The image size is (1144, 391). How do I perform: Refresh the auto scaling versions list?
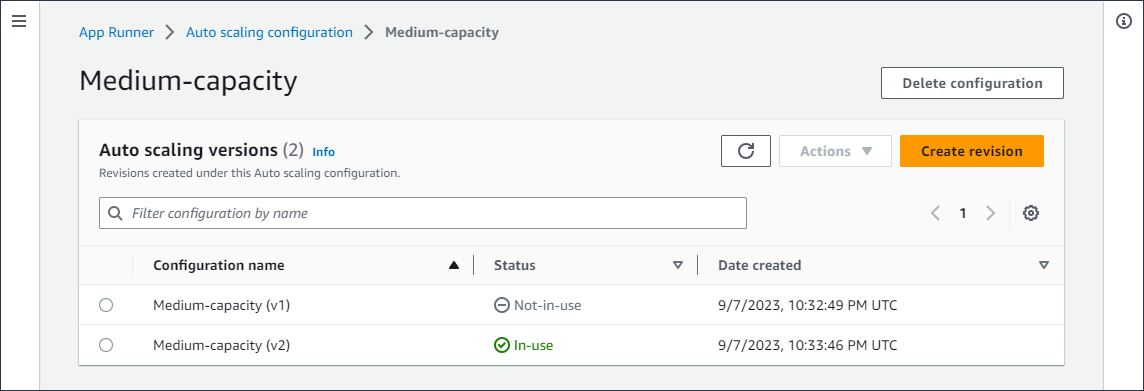point(746,151)
